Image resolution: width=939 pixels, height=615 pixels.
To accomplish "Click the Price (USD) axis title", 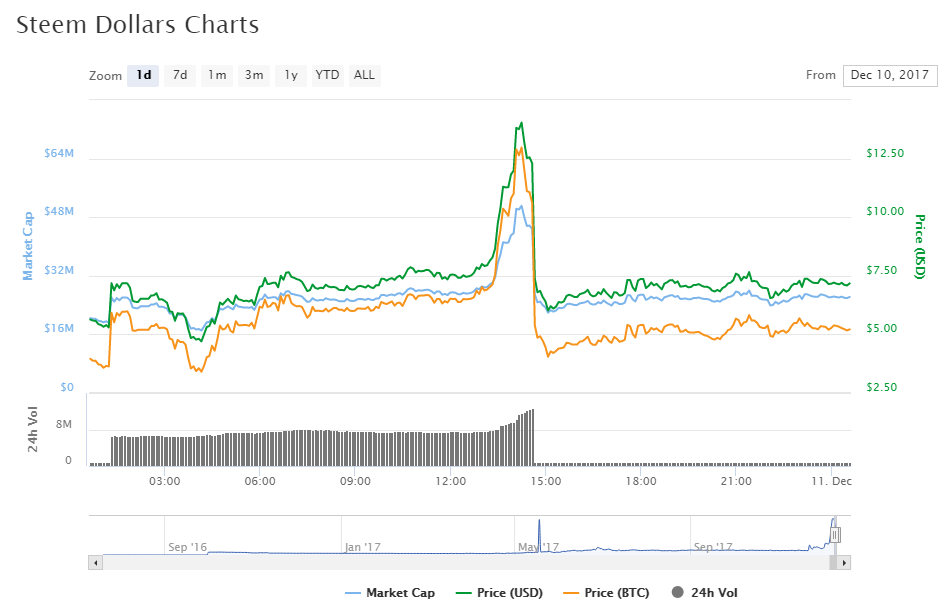I will click(x=920, y=246).
